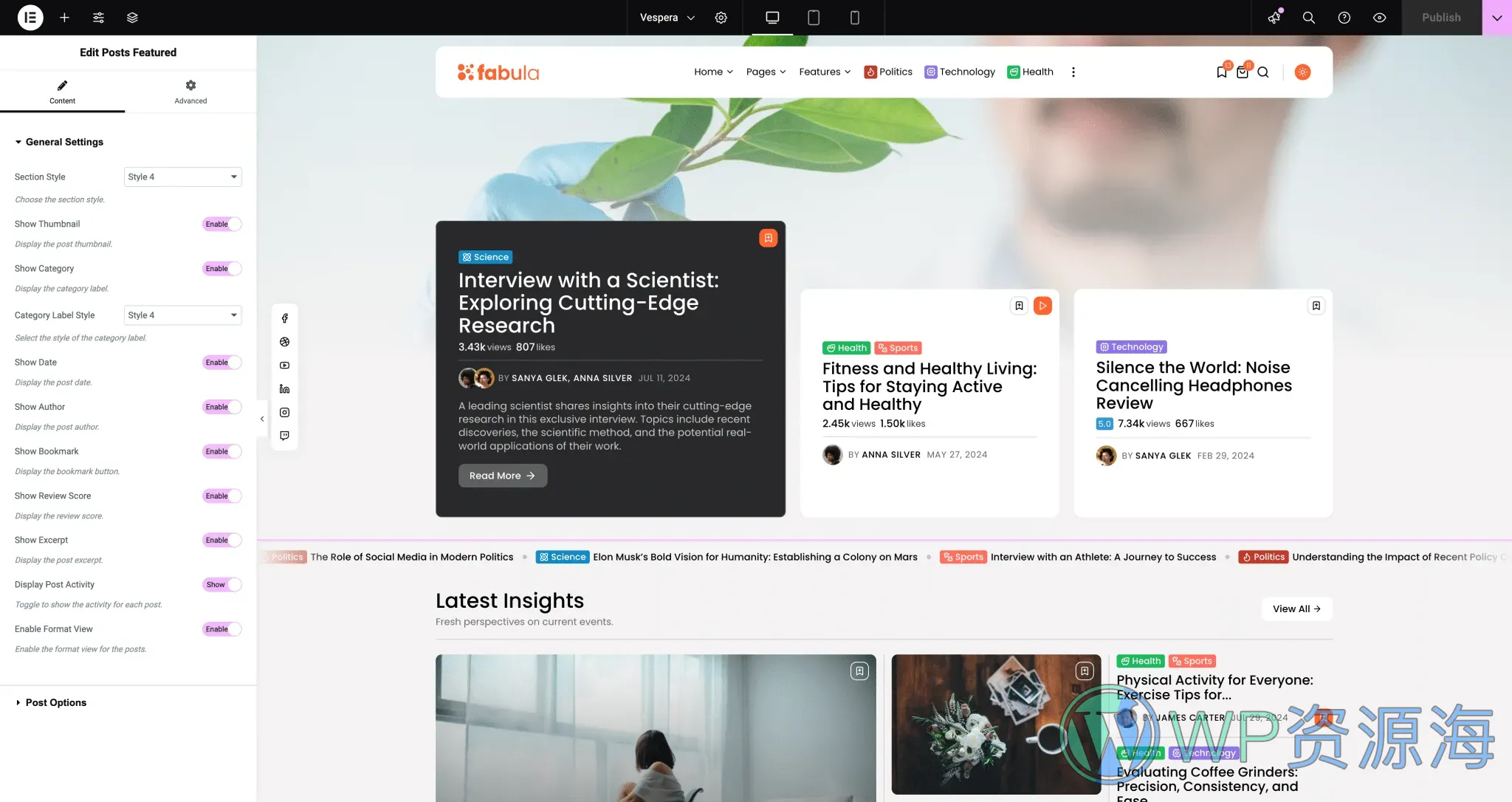Image resolution: width=1512 pixels, height=802 pixels.
Task: Click the preview changes eye icon
Action: (x=1379, y=17)
